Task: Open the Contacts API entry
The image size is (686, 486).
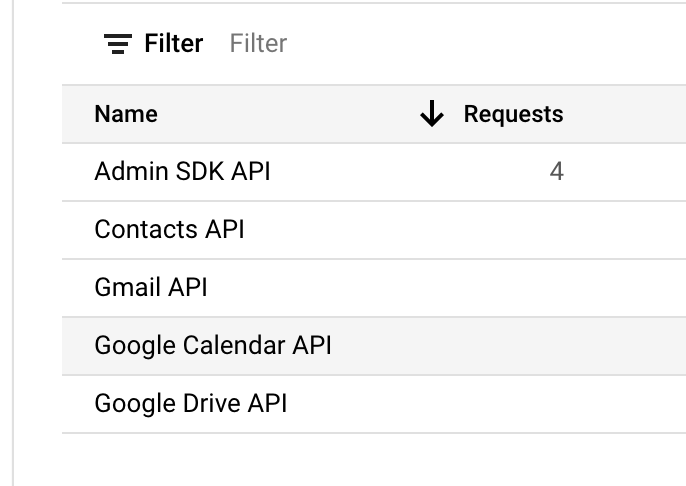Action: [x=169, y=229]
